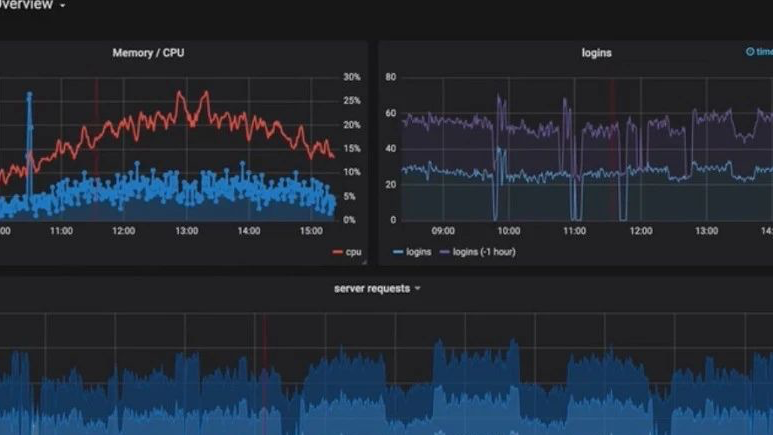
Task: Click the red annotation marker in server requests graph
Action: pyautogui.click(x=264, y=374)
